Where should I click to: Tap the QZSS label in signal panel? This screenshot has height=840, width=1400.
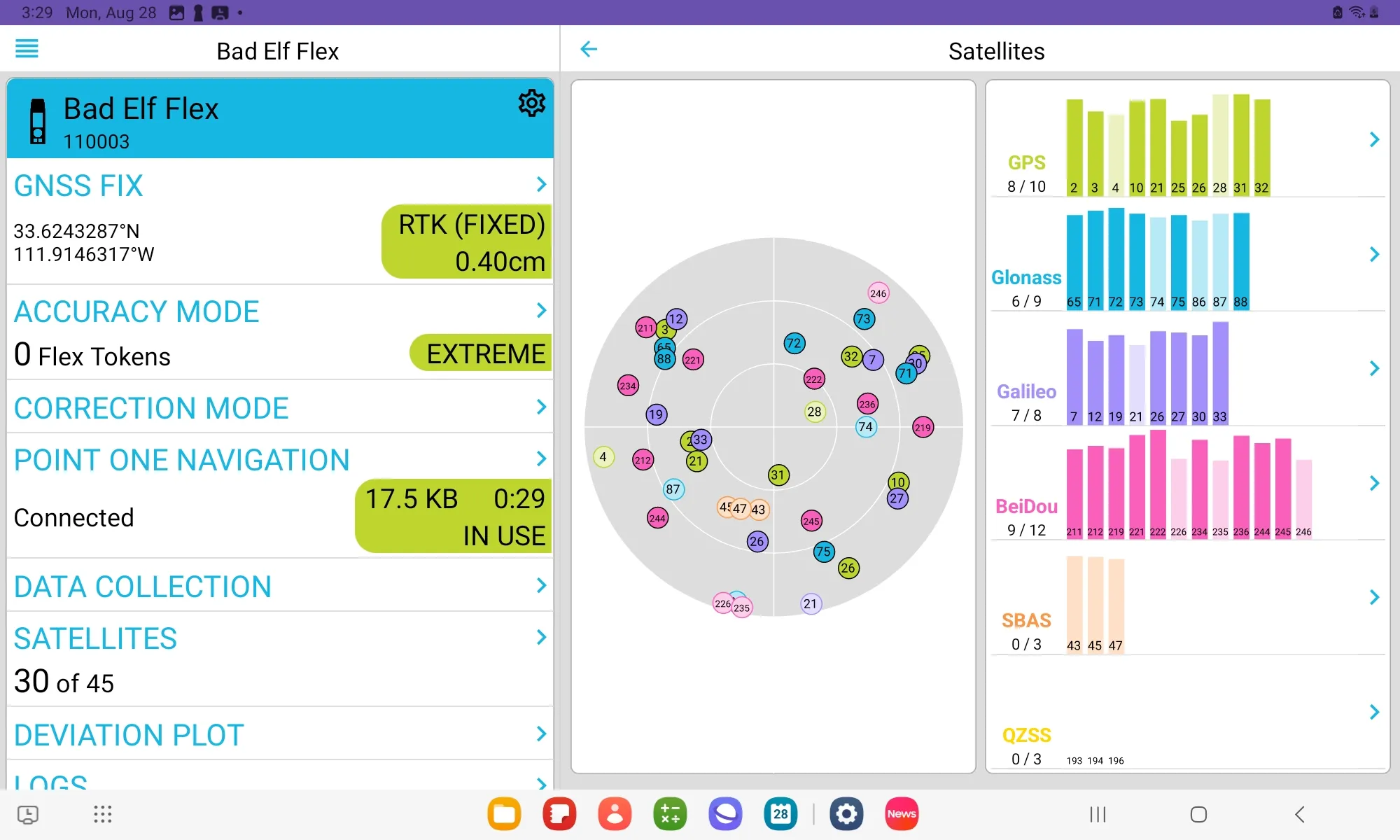point(1026,735)
